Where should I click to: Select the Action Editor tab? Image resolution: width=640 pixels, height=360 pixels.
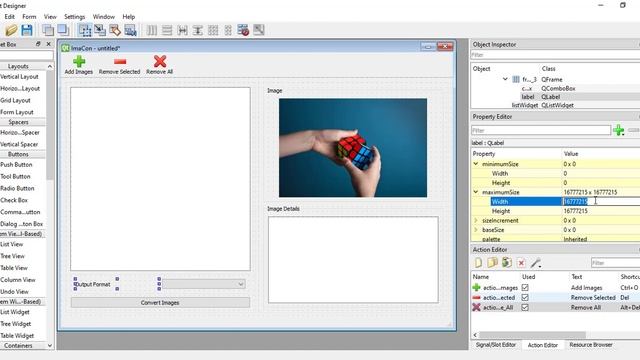click(542, 345)
